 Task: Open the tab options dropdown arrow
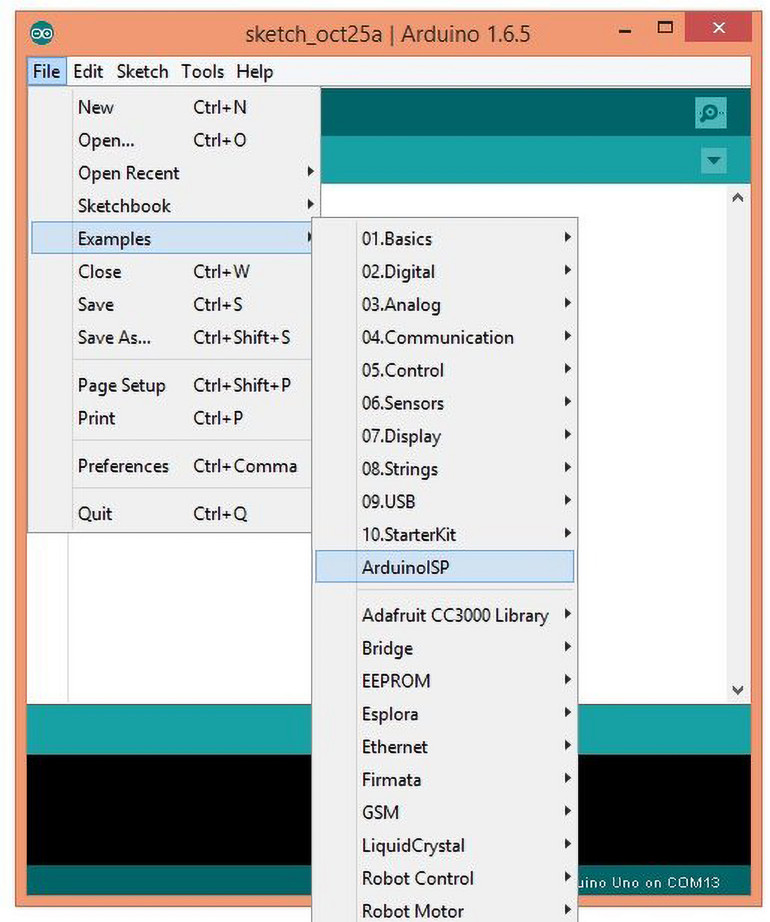(x=712, y=161)
